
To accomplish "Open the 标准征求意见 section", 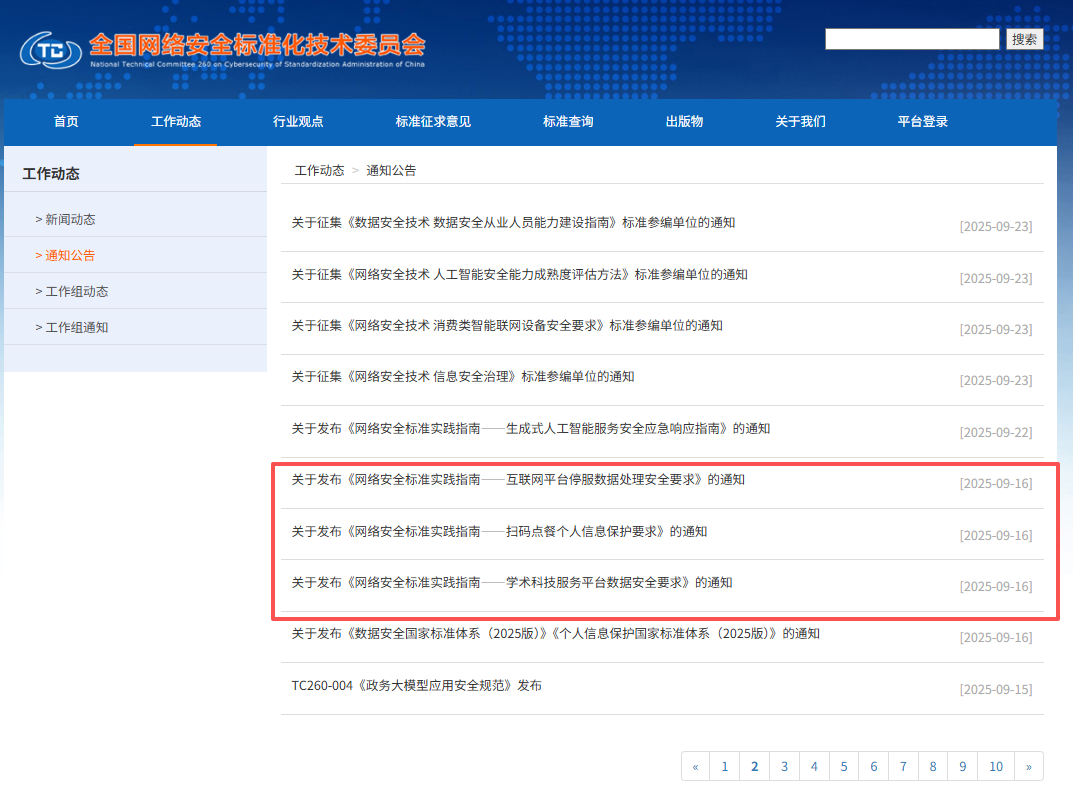I will pos(432,122).
